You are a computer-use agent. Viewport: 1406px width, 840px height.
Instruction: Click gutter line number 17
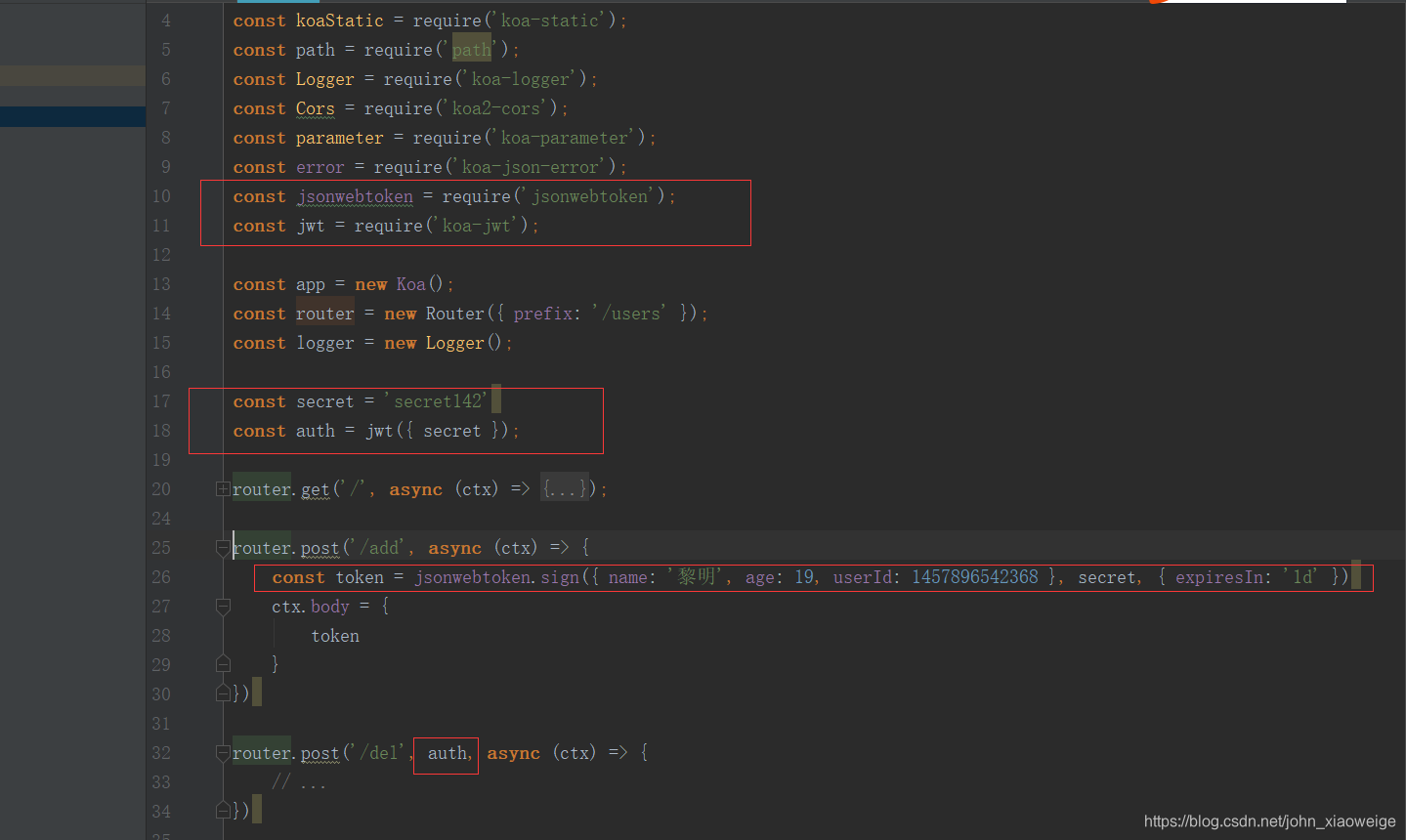161,401
